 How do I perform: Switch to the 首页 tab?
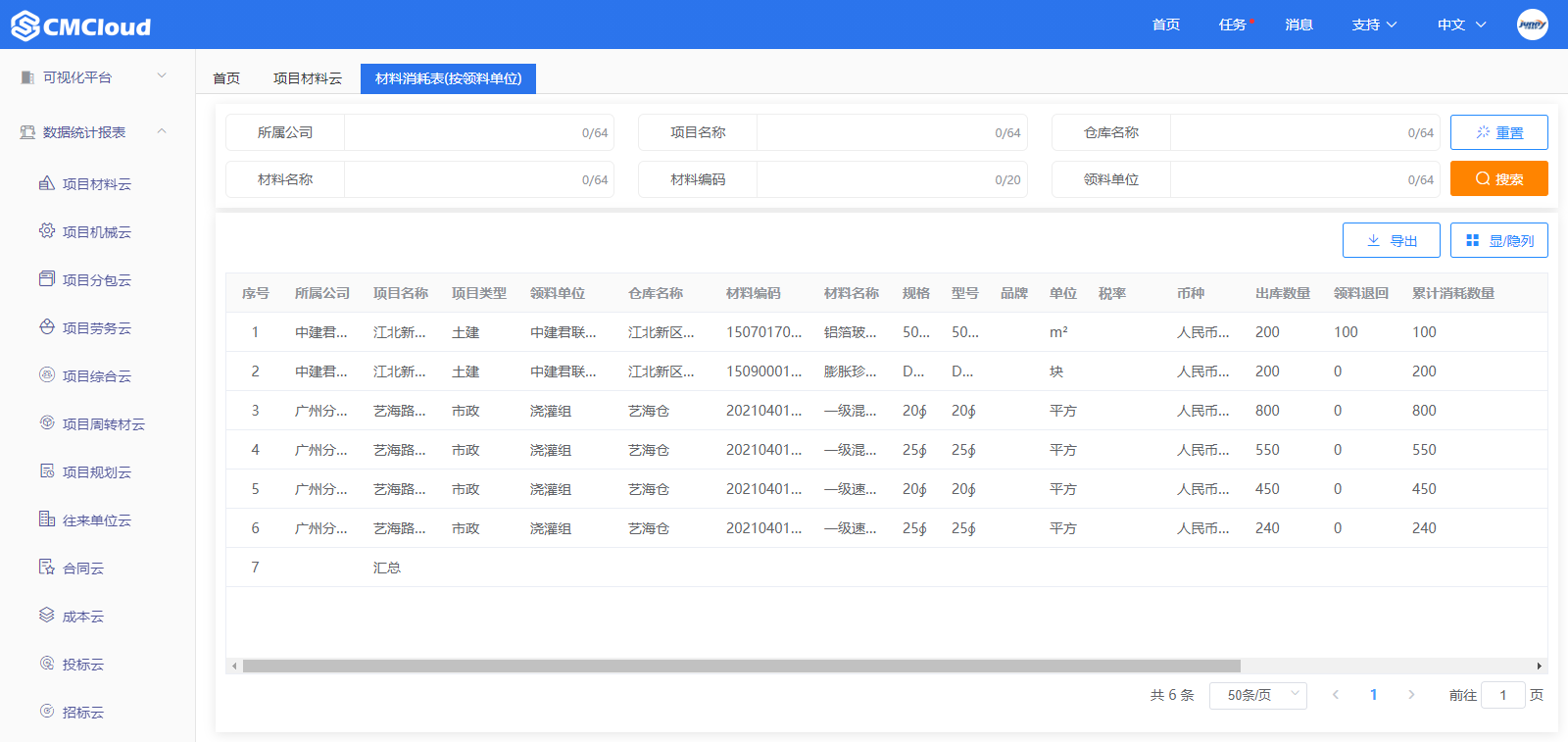(226, 78)
